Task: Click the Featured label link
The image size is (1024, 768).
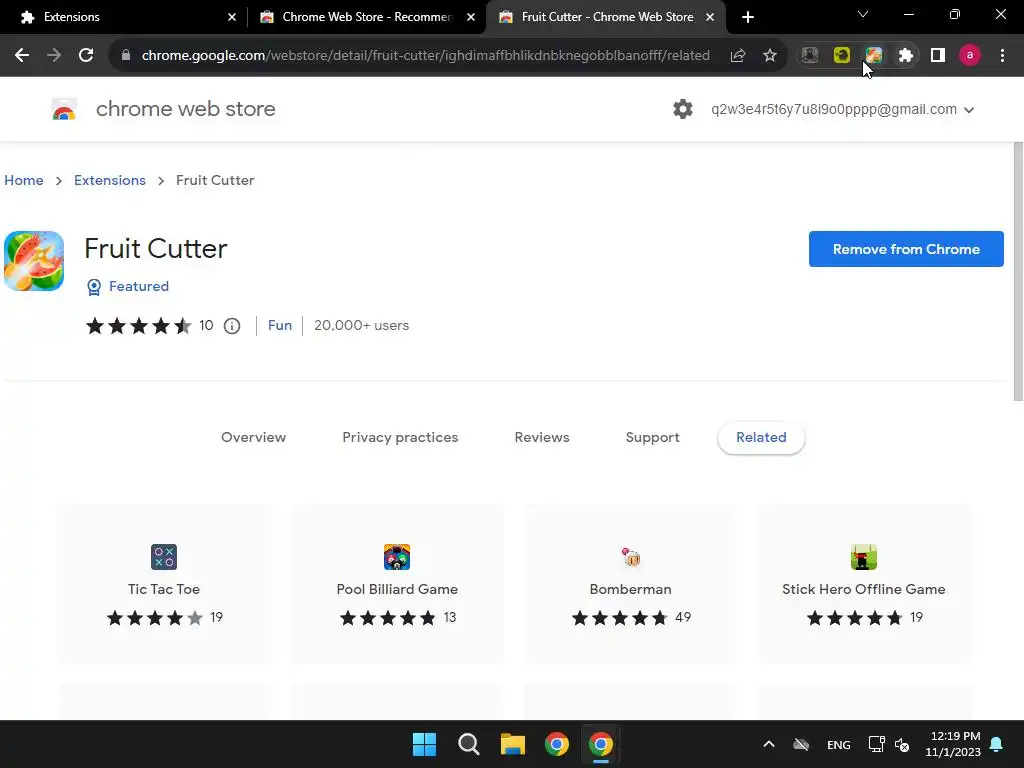Action: (139, 286)
